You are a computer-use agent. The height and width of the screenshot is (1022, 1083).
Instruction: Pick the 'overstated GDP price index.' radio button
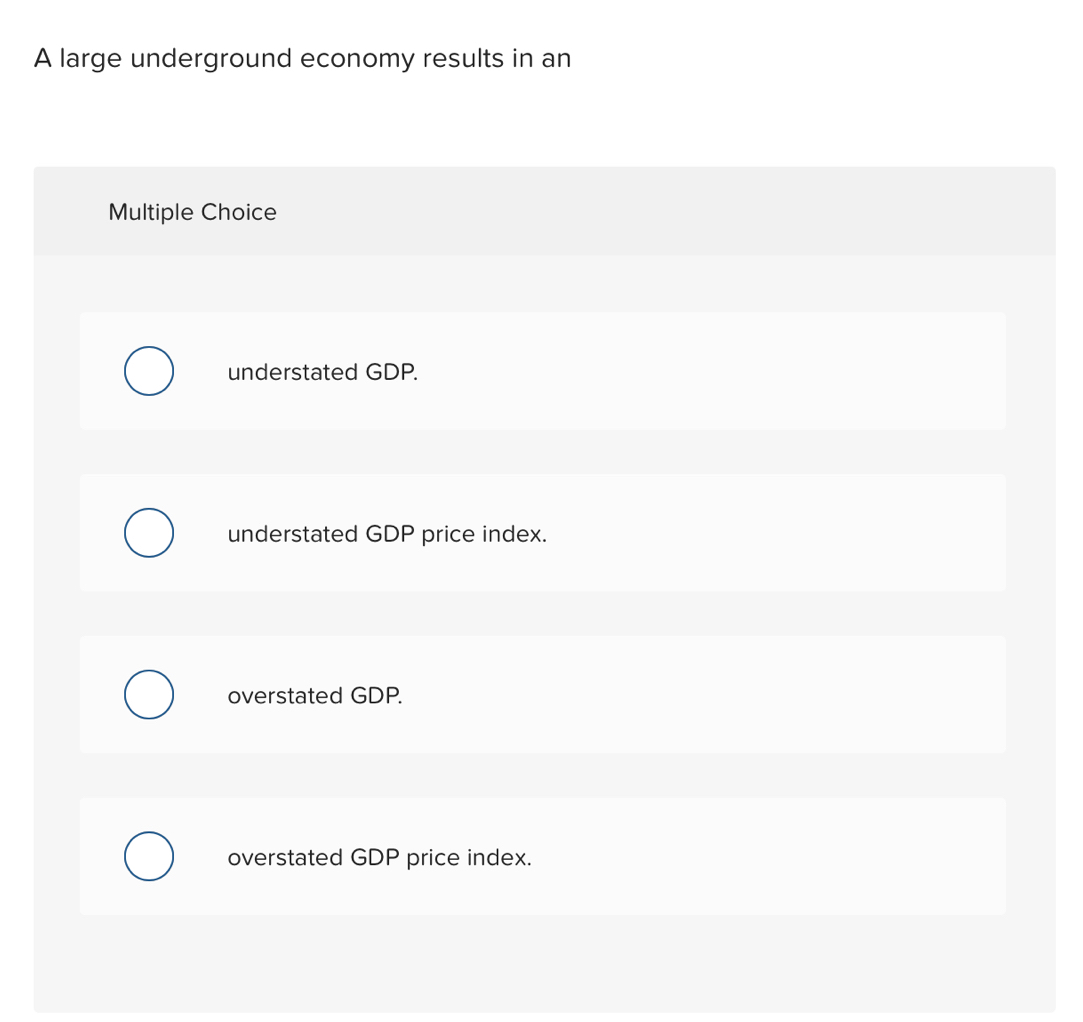[x=149, y=857]
